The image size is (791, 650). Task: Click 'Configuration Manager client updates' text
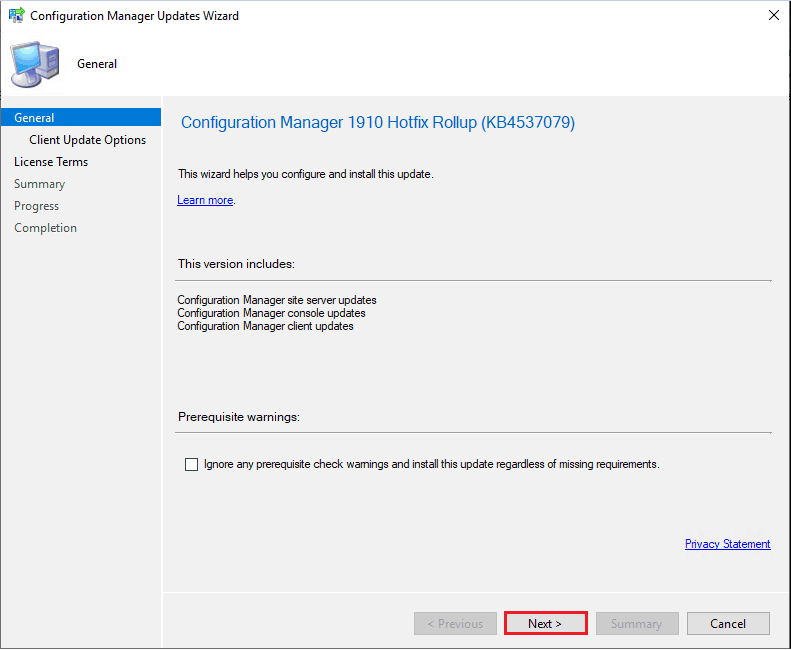(x=265, y=327)
